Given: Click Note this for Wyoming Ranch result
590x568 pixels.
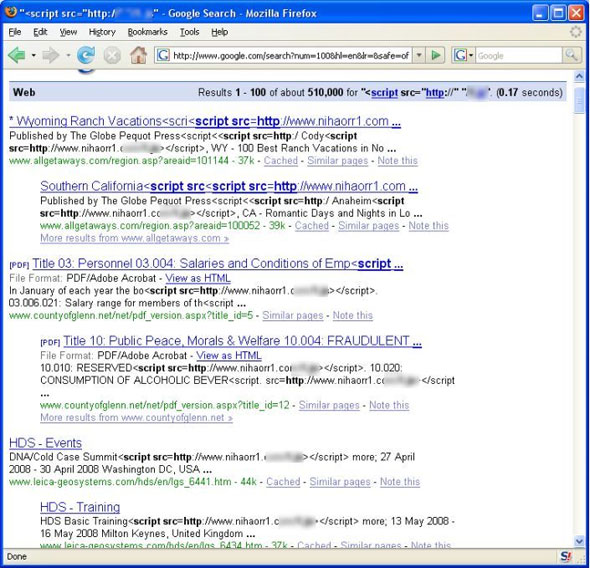Looking at the screenshot, I should 397,161.
